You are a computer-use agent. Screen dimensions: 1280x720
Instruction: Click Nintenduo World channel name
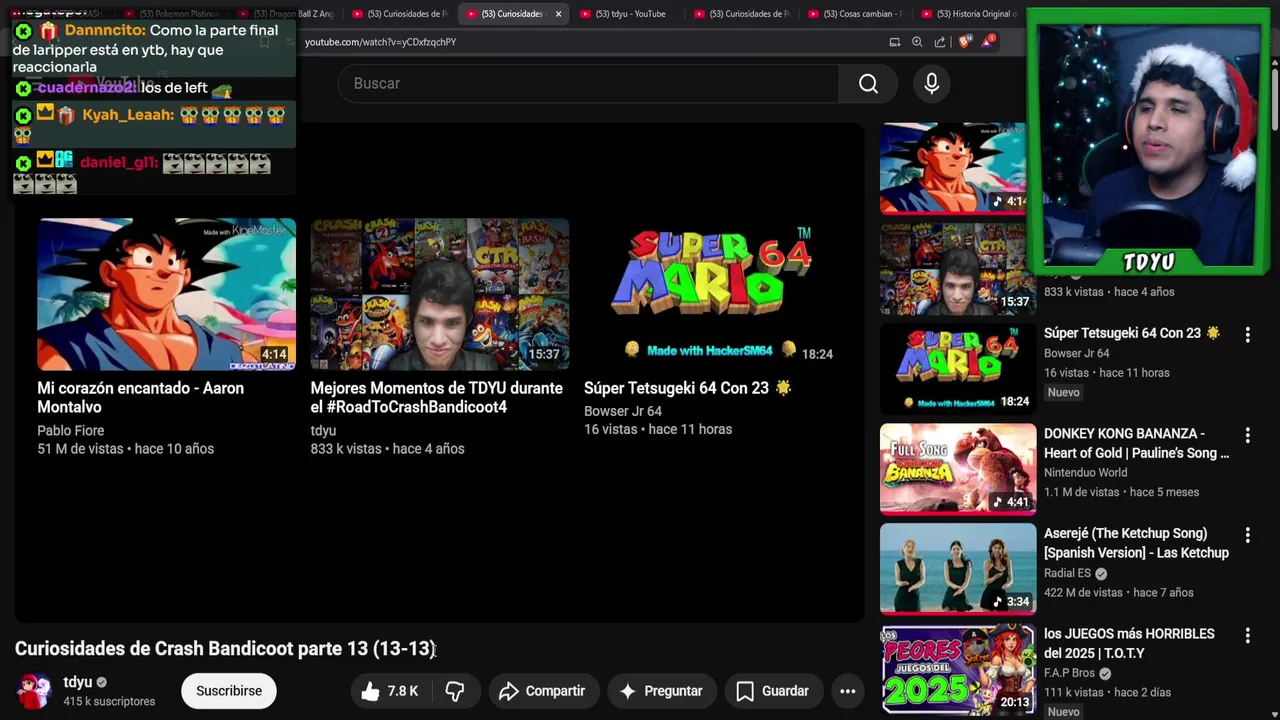[x=1085, y=473]
